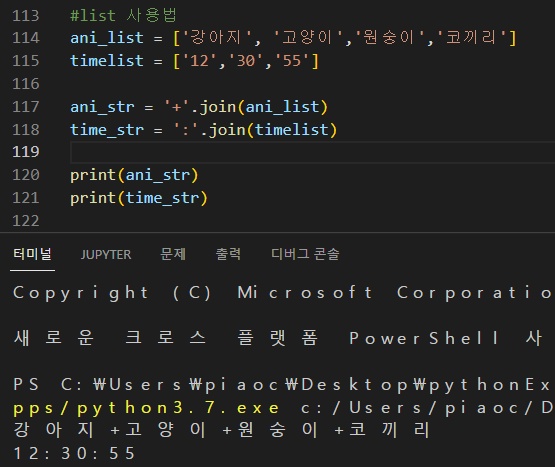
Task: Place cursor on empty line 119
Action: tap(313, 152)
